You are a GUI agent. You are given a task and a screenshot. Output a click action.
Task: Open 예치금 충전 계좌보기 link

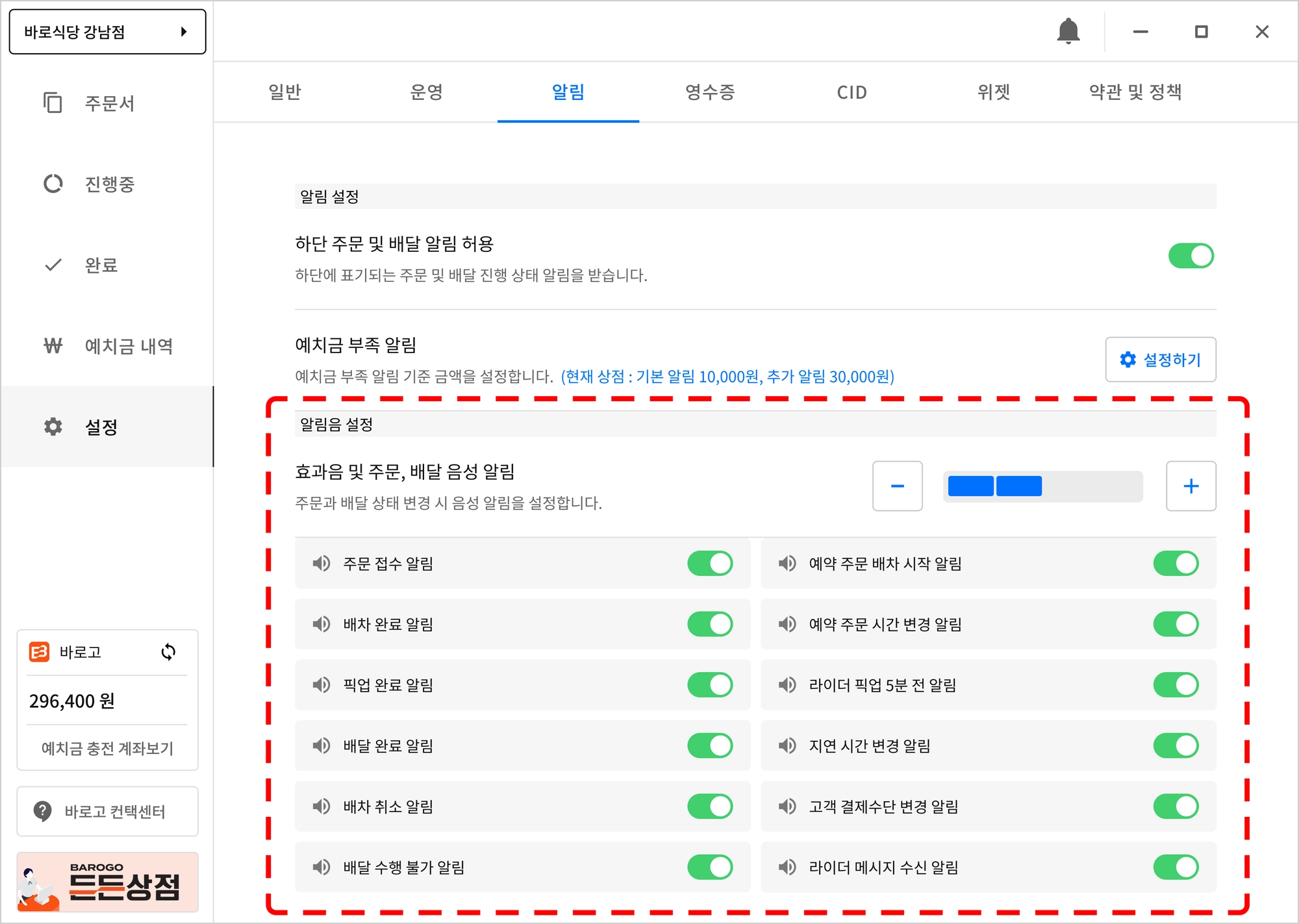coord(107,748)
